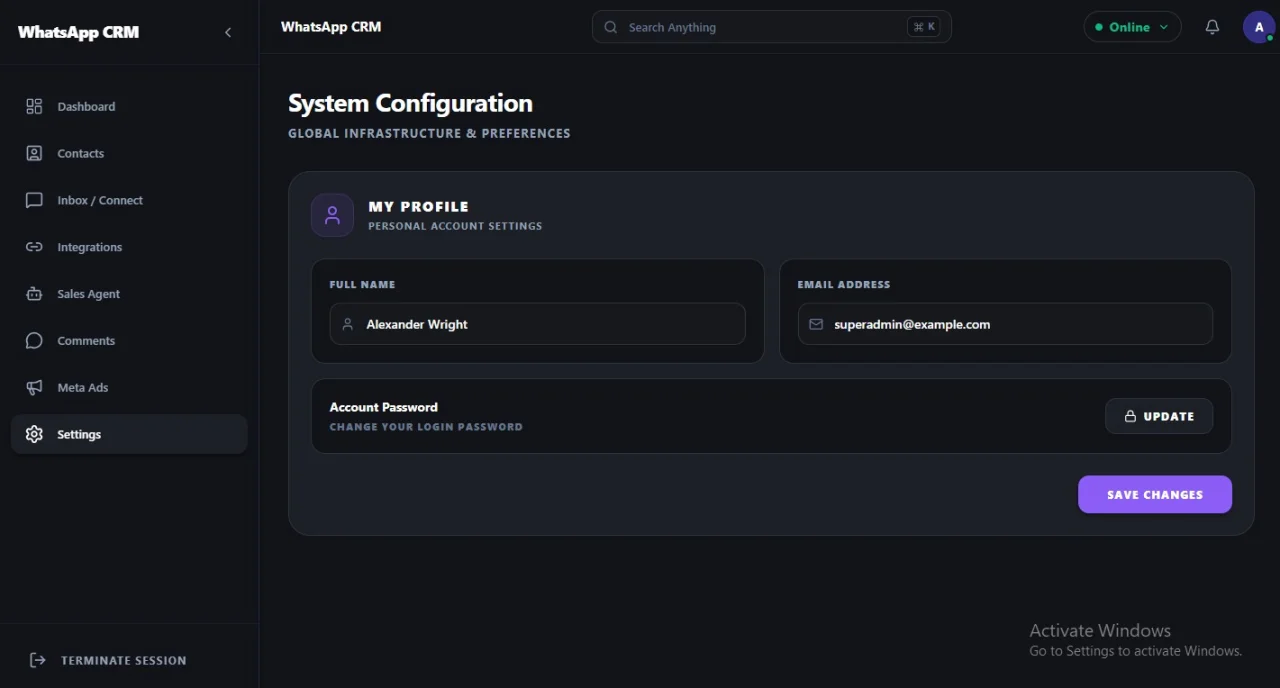The image size is (1280, 688).
Task: Click the System Configuration heading
Action: 410,103
